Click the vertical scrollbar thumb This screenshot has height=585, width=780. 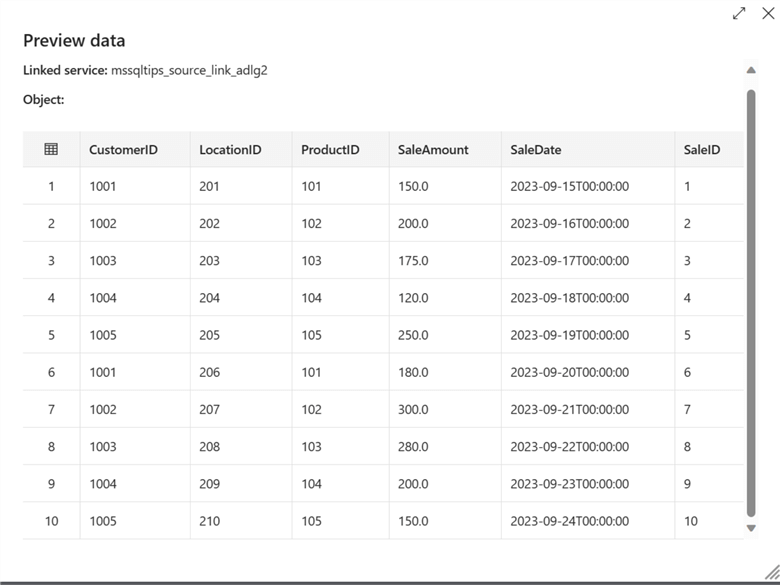pyautogui.click(x=751, y=300)
